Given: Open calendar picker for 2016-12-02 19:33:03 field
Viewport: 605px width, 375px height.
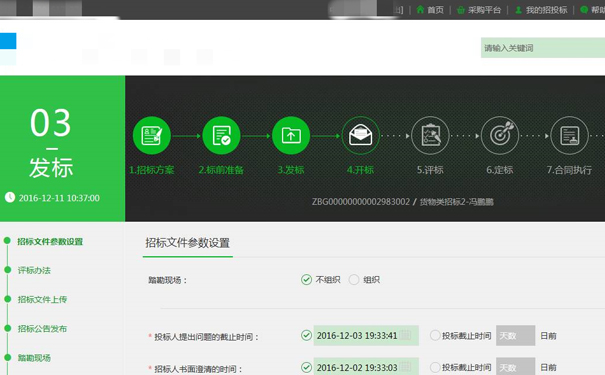Looking at the screenshot, I should [x=405, y=367].
